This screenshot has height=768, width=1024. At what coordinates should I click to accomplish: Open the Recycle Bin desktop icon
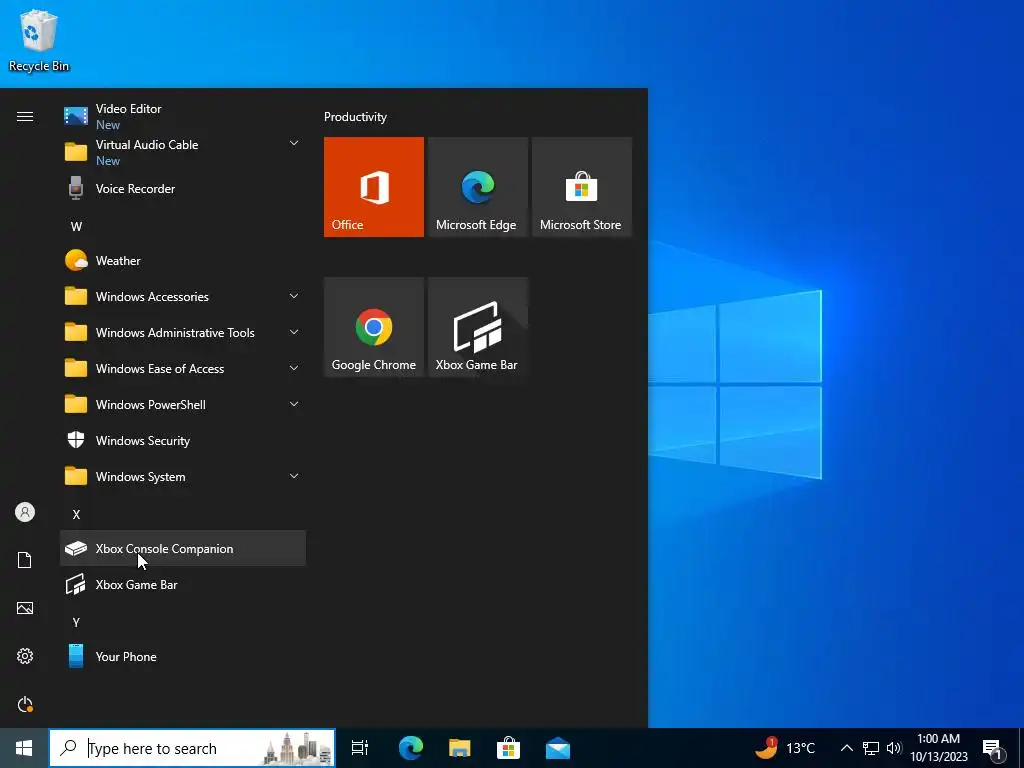click(39, 40)
